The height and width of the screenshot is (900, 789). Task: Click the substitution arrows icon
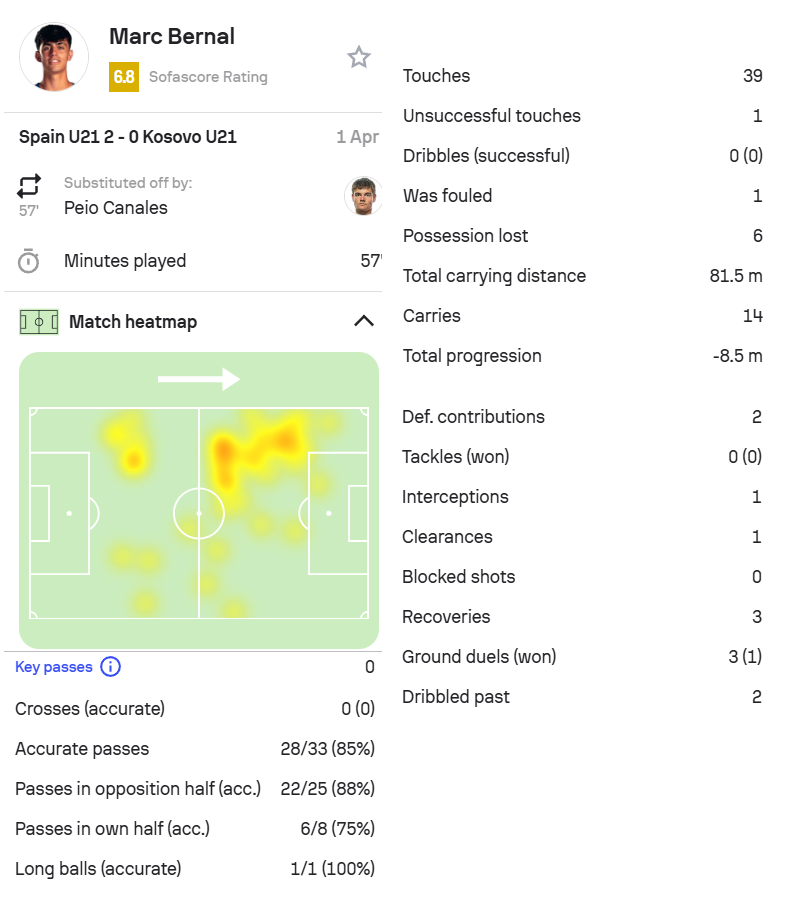click(29, 186)
